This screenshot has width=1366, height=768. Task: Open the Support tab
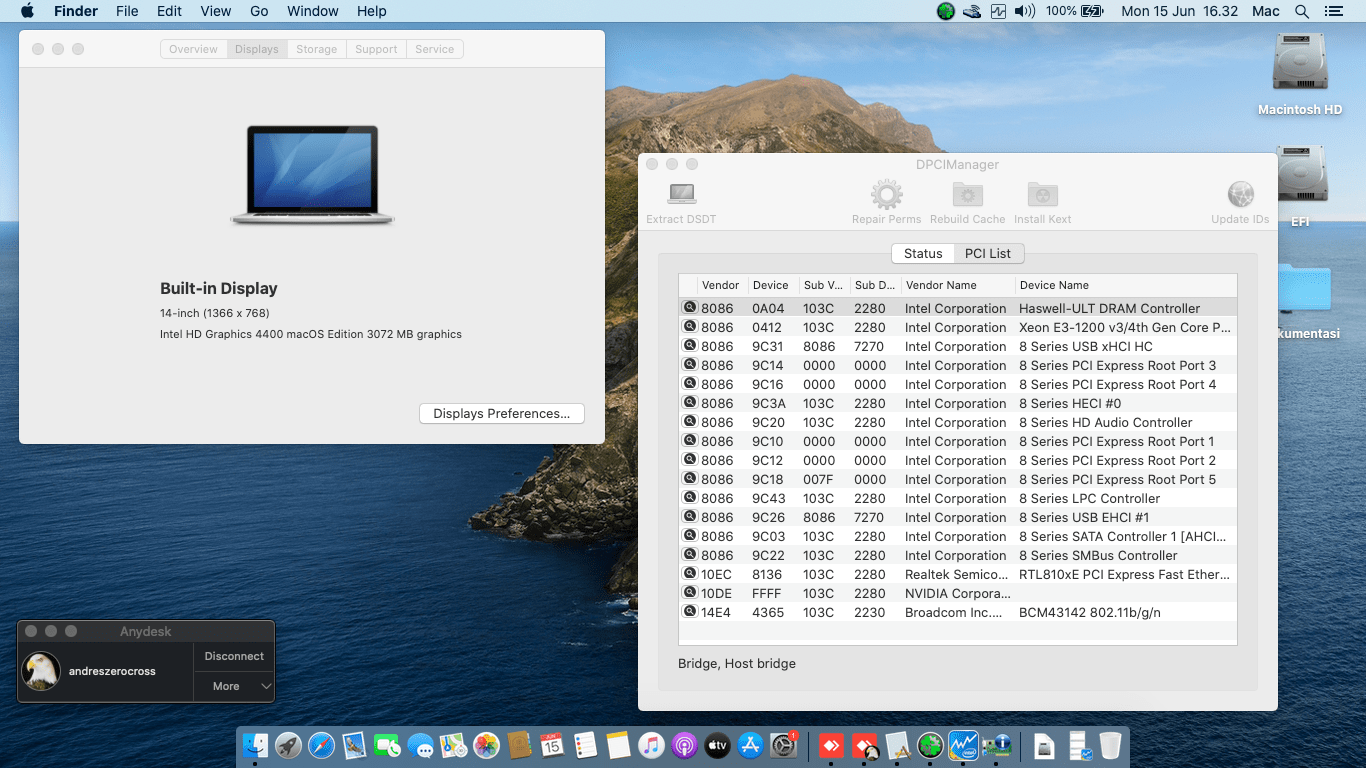[376, 49]
